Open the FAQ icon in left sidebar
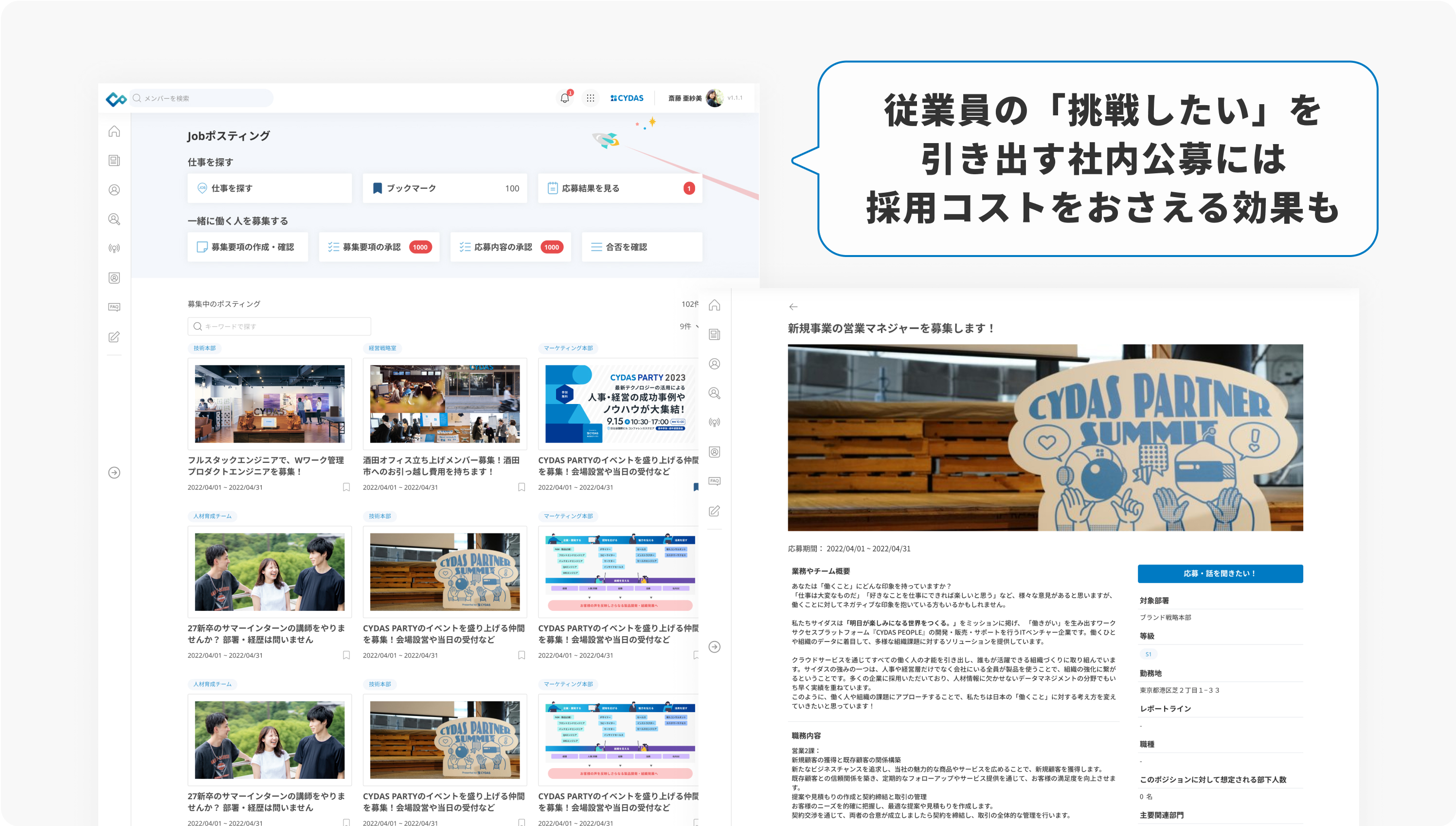Viewport: 1456px width, 826px height. coord(114,307)
